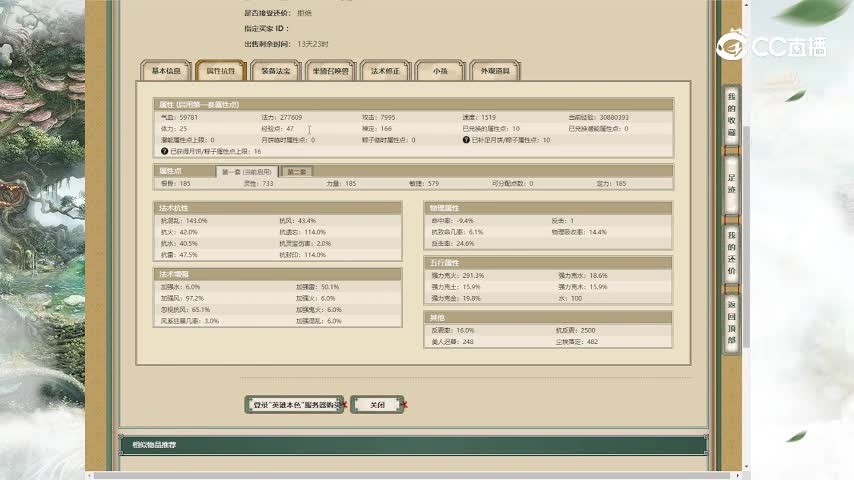Switch to the 法术修正 tab
854x480 pixels.
(x=385, y=71)
